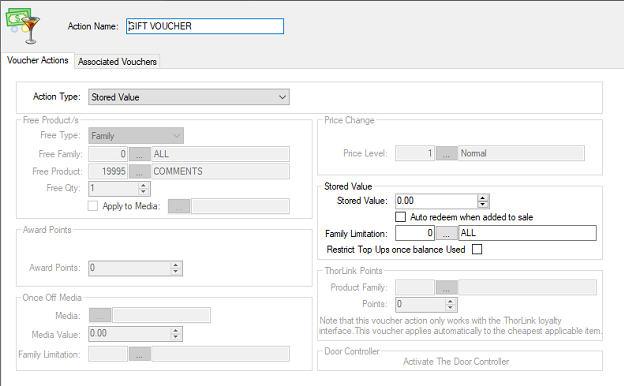
Task: Open the Free Type Family dropdown
Action: click(x=136, y=136)
